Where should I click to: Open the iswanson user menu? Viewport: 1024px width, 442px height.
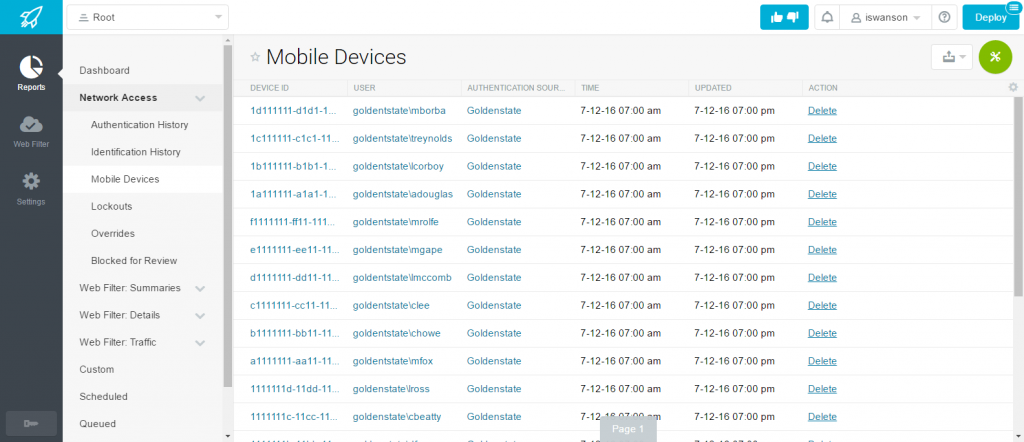(886, 18)
